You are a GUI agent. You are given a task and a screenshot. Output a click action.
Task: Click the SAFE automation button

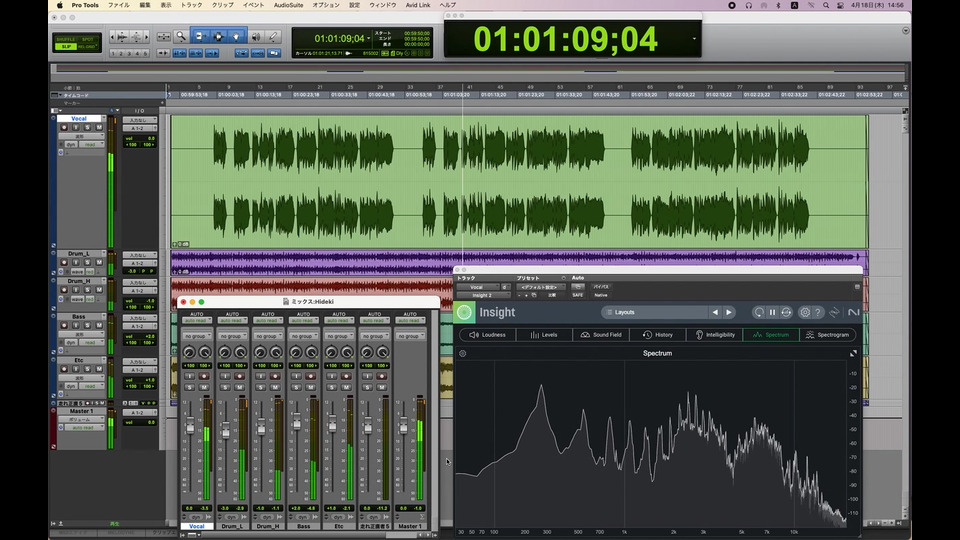[x=577, y=295]
